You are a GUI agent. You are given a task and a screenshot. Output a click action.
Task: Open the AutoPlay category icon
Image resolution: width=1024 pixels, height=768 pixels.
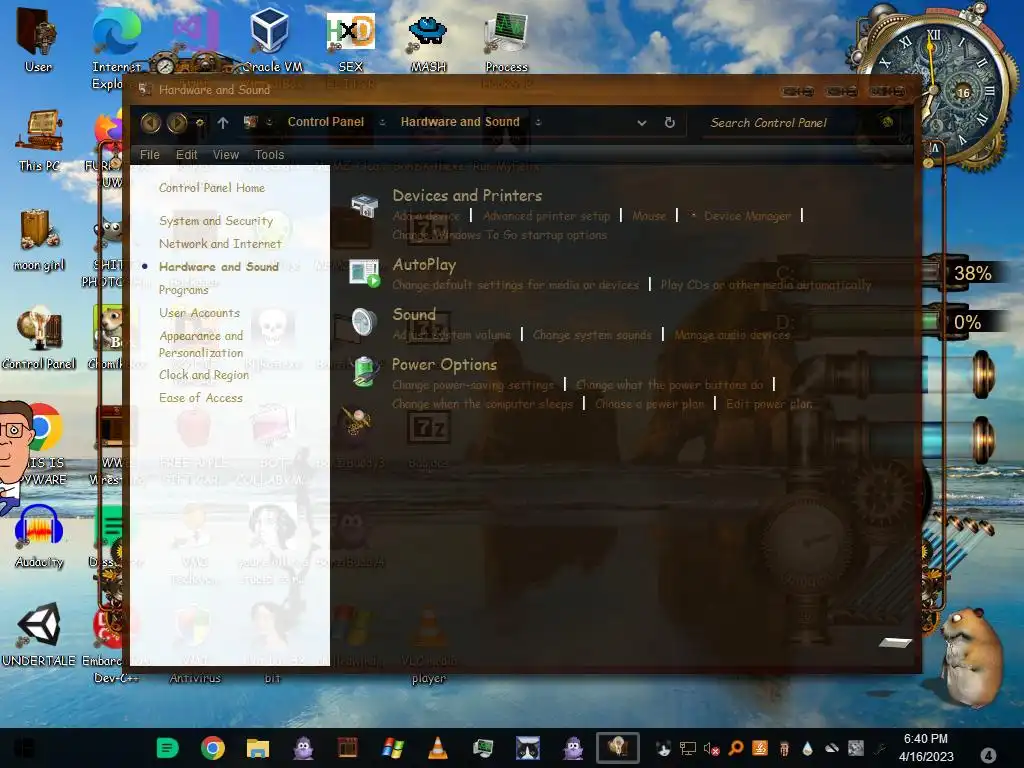click(x=364, y=272)
